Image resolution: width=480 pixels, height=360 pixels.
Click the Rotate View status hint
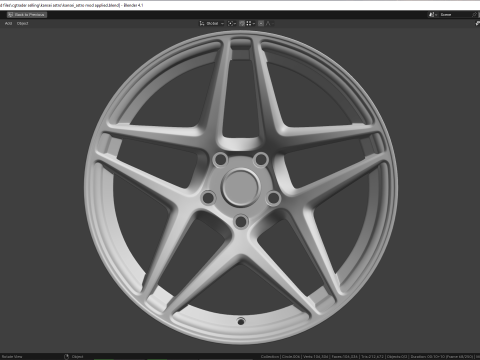pos(12,357)
